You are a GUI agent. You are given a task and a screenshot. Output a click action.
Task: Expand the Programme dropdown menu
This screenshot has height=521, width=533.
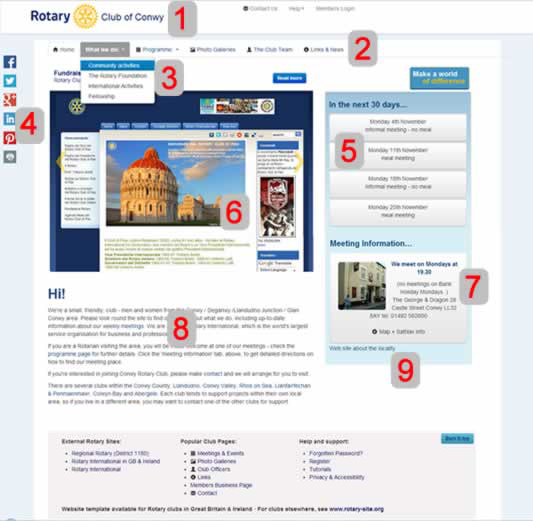click(157, 50)
